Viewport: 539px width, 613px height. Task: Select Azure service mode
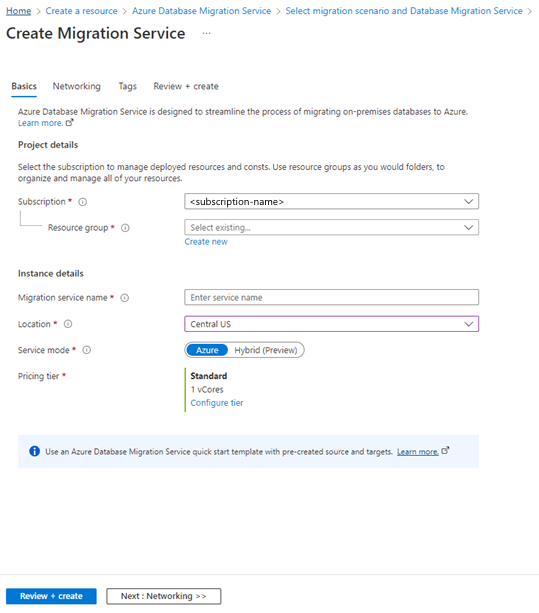pos(207,350)
